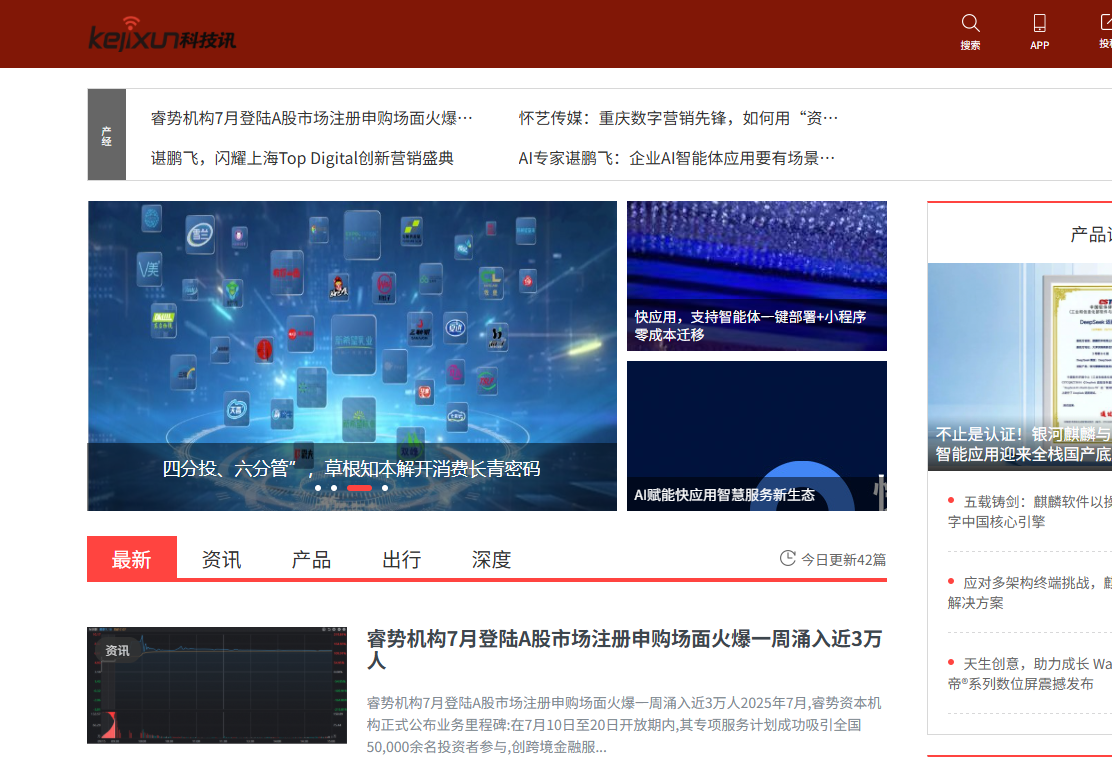The image size is (1112, 757).
Task: Select the second carousel dot
Action: coord(334,488)
